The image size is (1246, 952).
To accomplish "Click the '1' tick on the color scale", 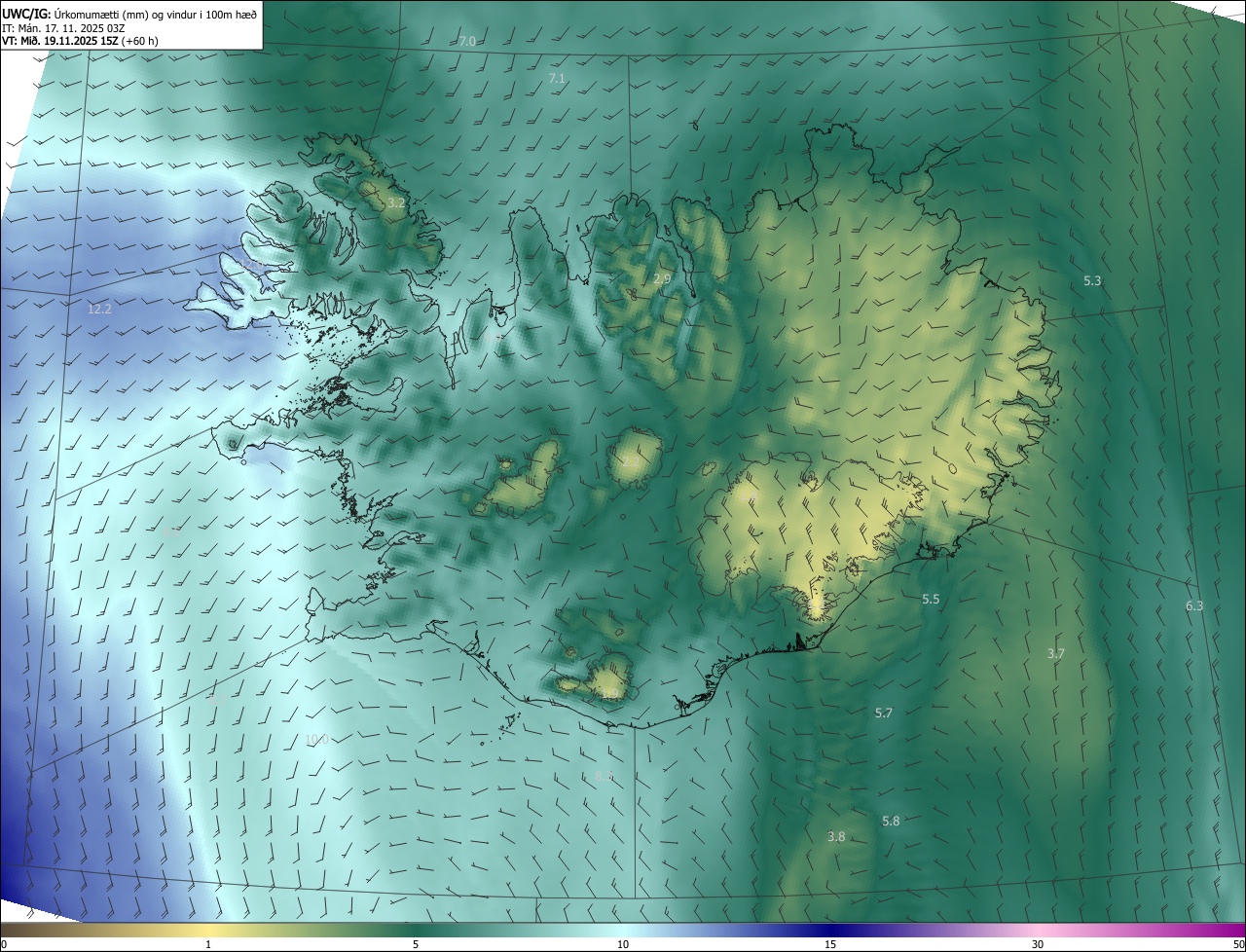I will 208,945.
